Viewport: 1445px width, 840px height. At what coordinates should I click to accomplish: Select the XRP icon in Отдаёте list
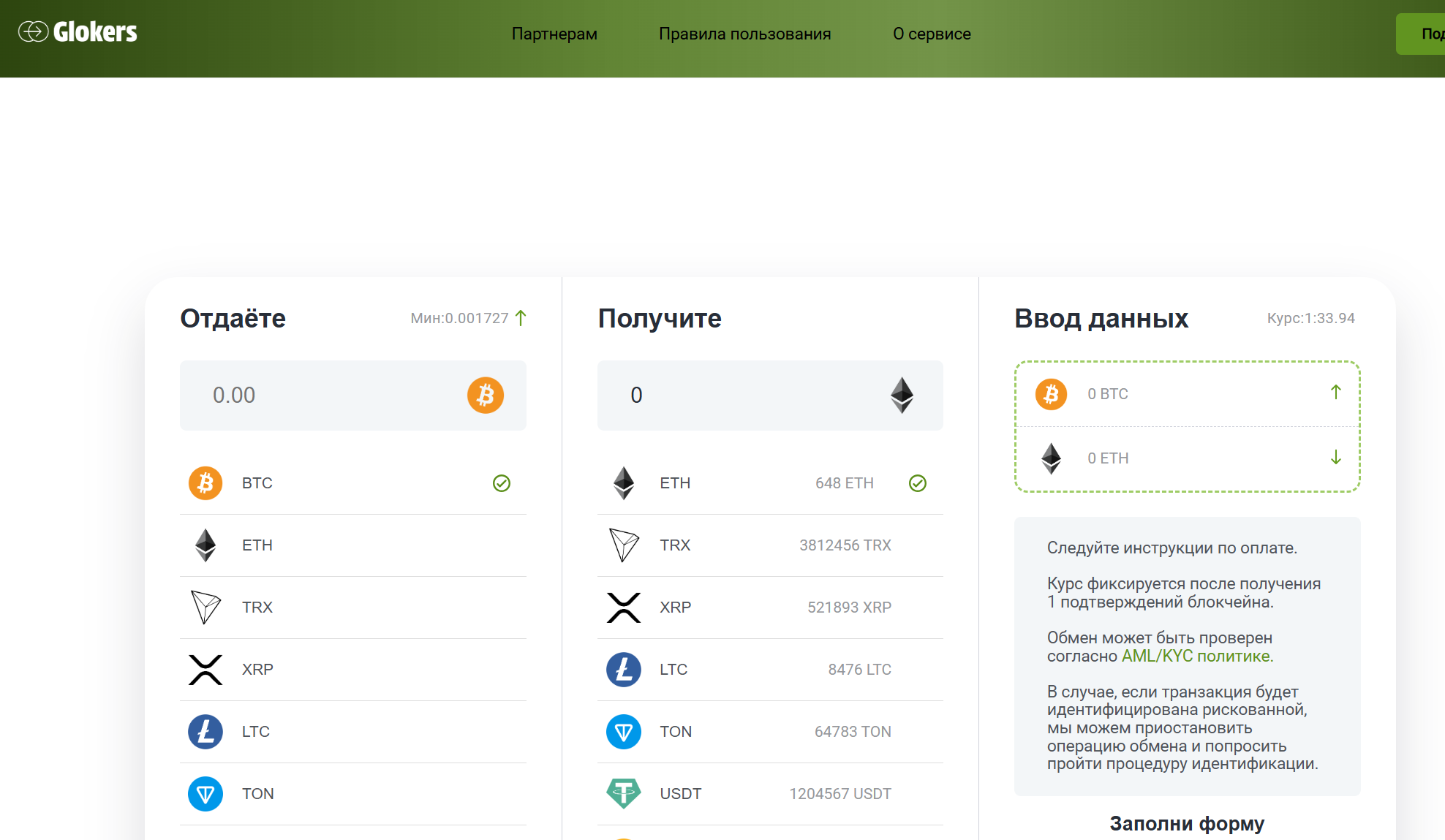pos(205,670)
